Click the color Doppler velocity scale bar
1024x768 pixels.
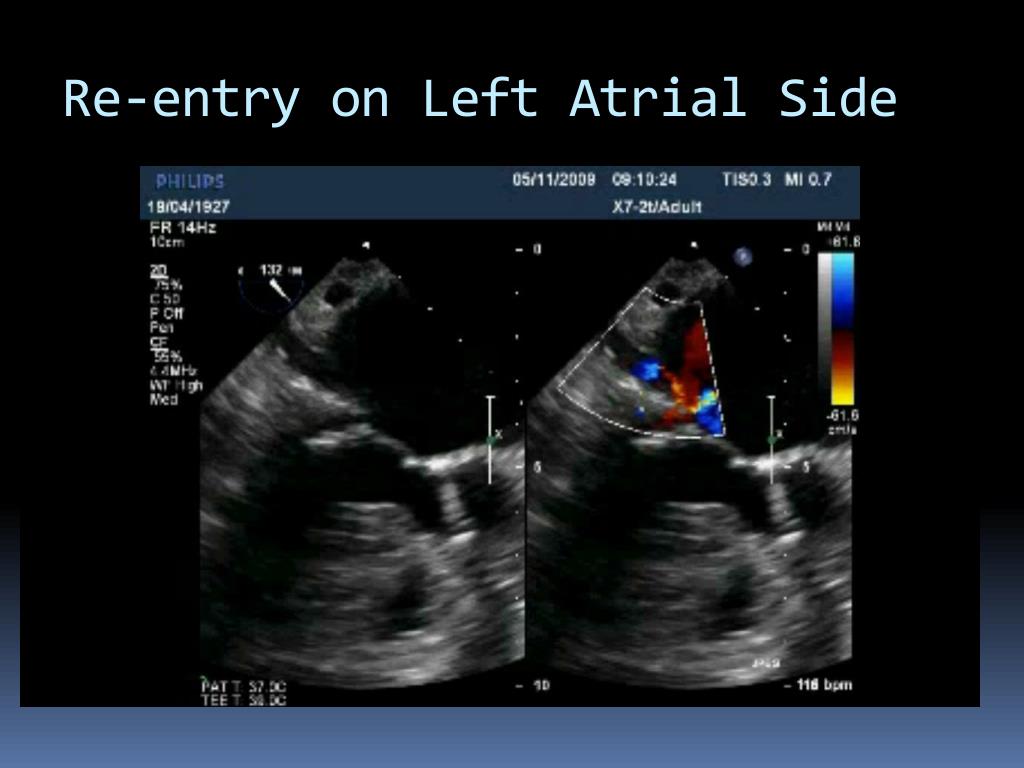coord(842,328)
